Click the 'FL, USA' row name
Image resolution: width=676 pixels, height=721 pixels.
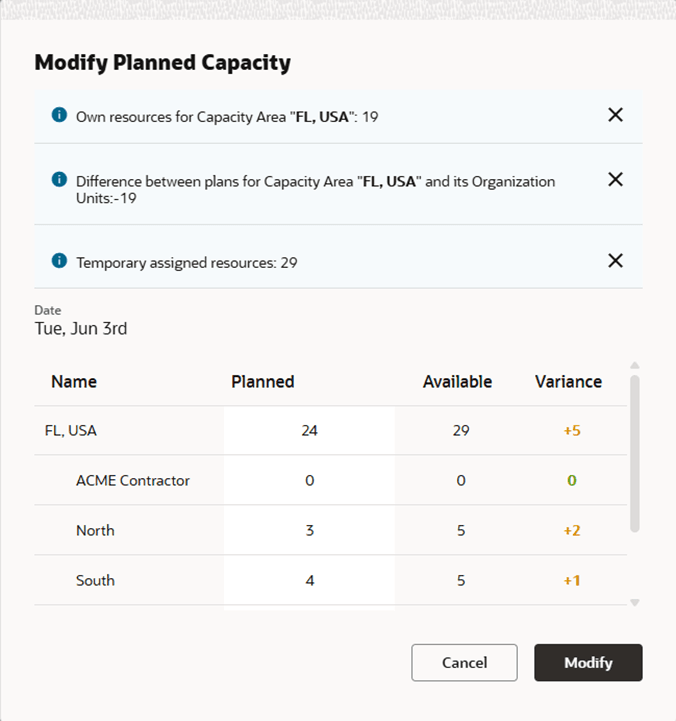[x=71, y=430]
